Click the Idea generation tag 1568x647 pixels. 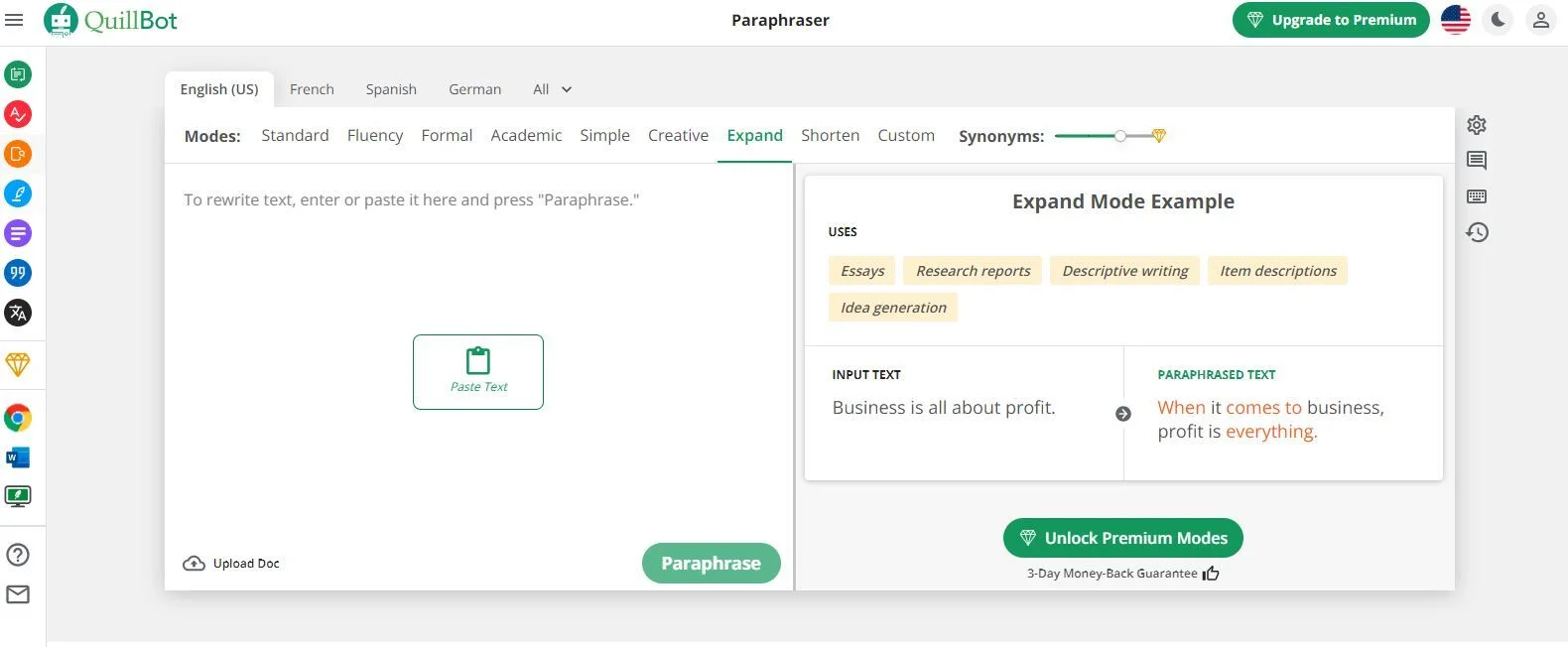(x=893, y=308)
